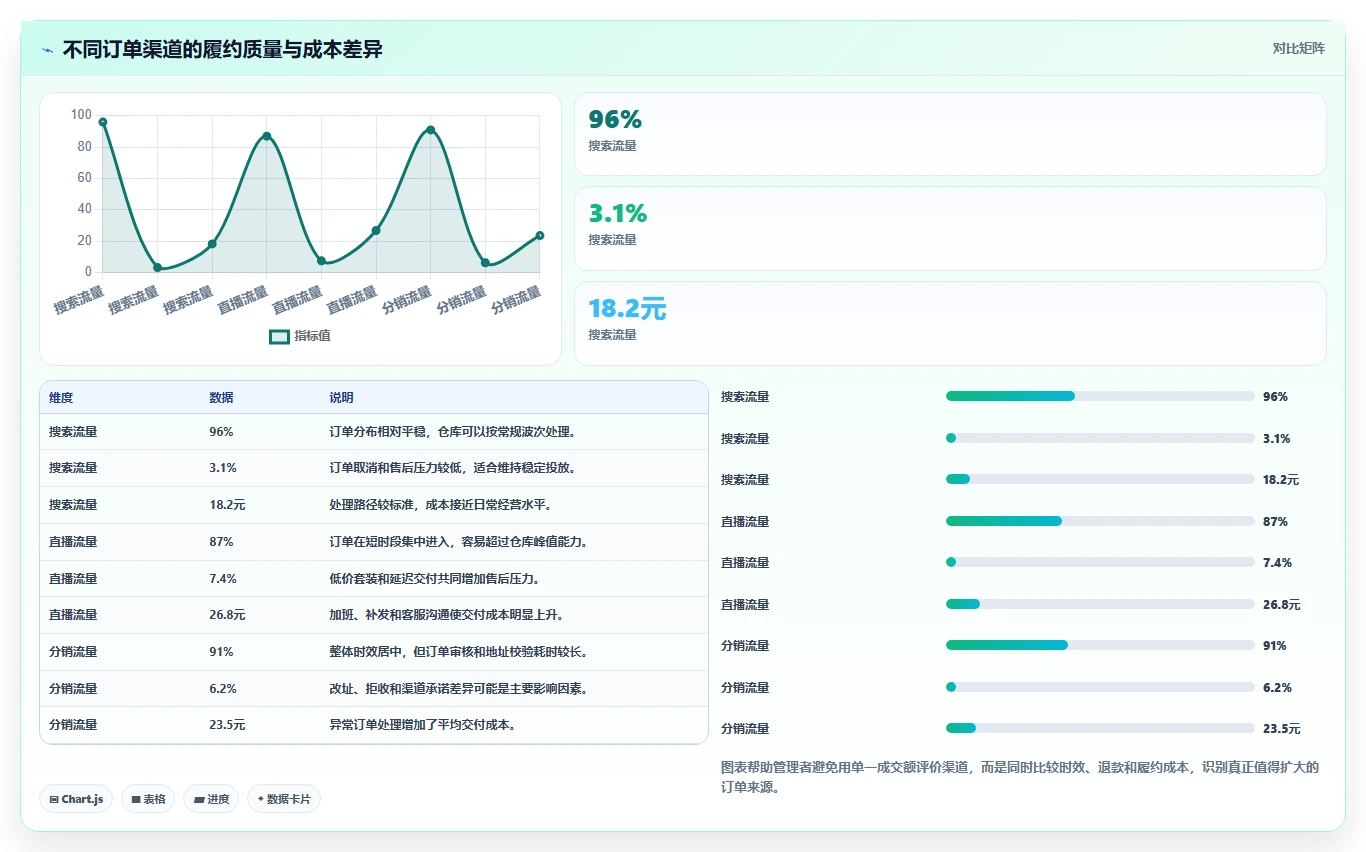Open the 96% 搜索流量 summary card
The width and height of the screenshot is (1366, 852).
click(x=950, y=134)
